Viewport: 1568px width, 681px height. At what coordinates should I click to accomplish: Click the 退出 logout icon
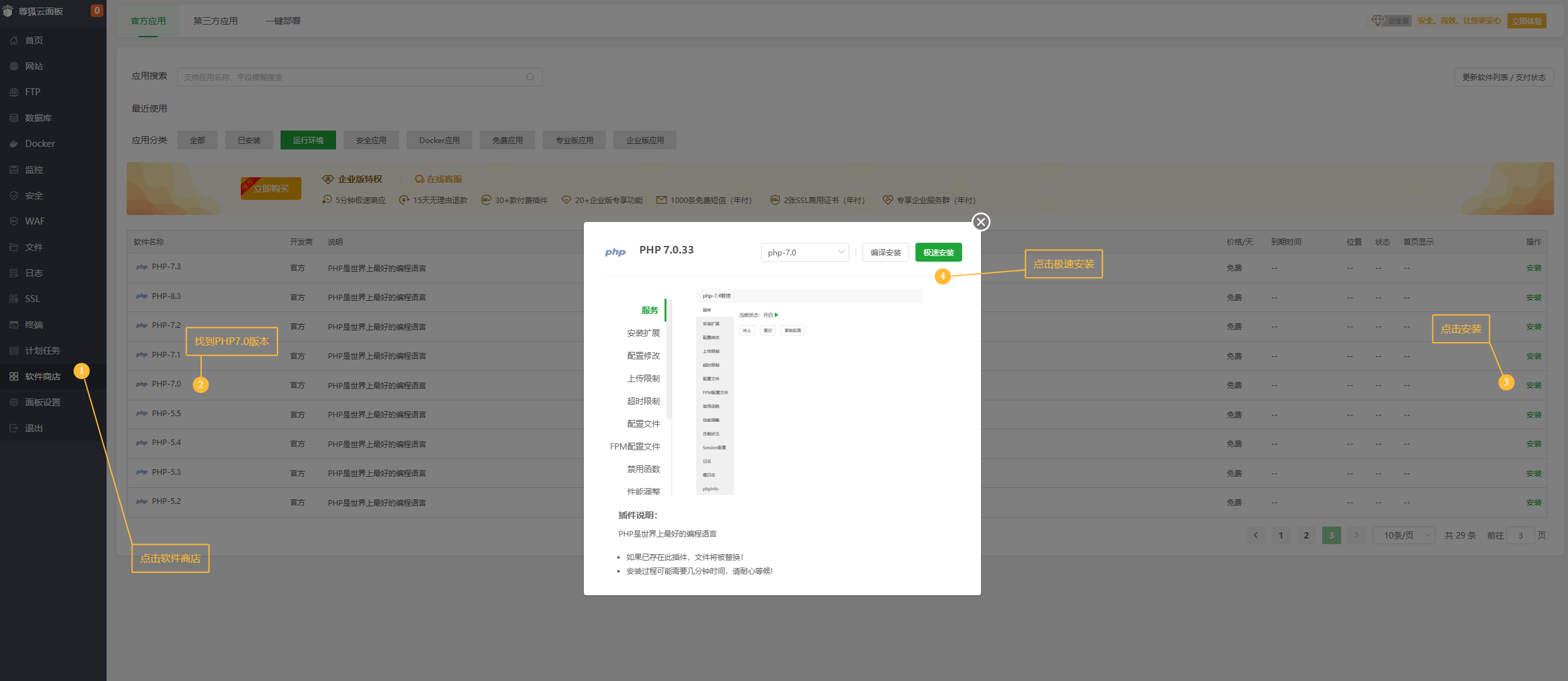click(14, 428)
